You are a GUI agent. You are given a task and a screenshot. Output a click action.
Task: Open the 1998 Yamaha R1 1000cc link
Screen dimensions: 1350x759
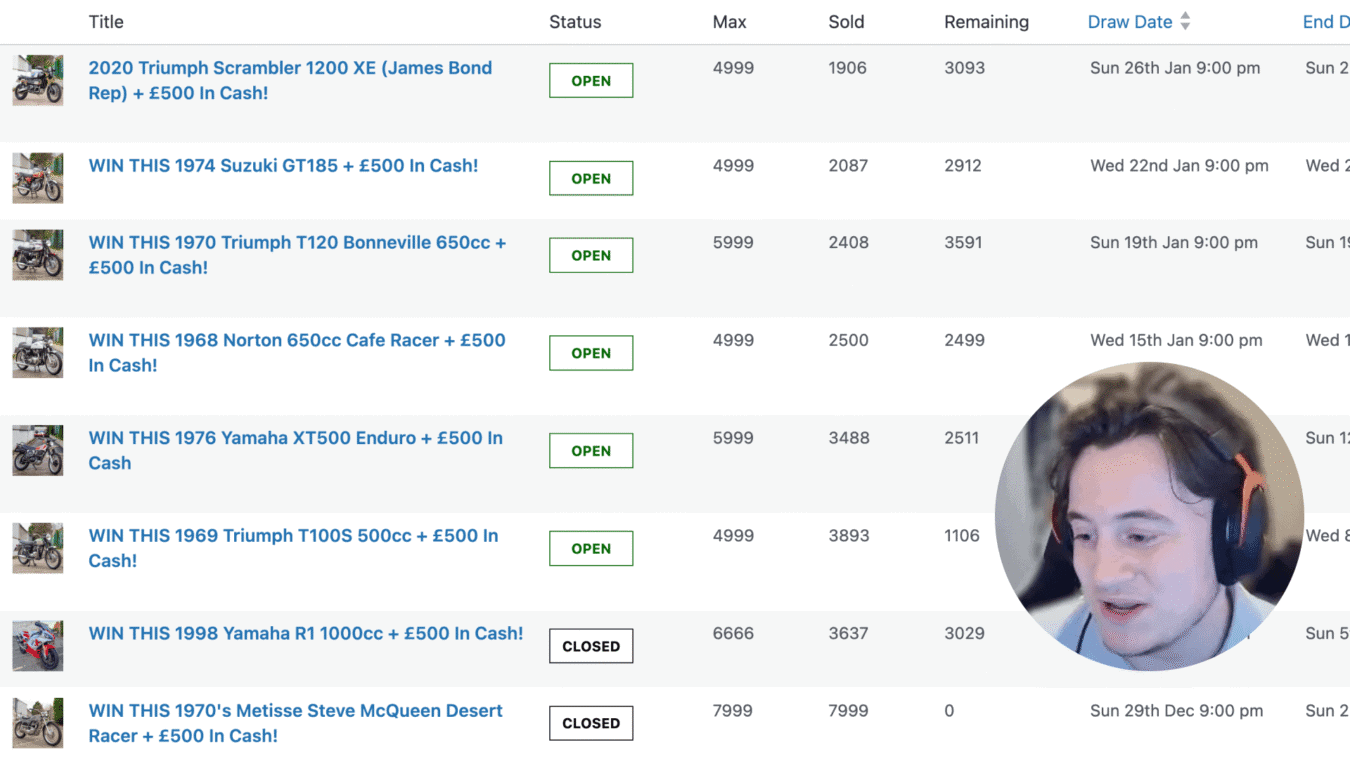pyautogui.click(x=306, y=633)
